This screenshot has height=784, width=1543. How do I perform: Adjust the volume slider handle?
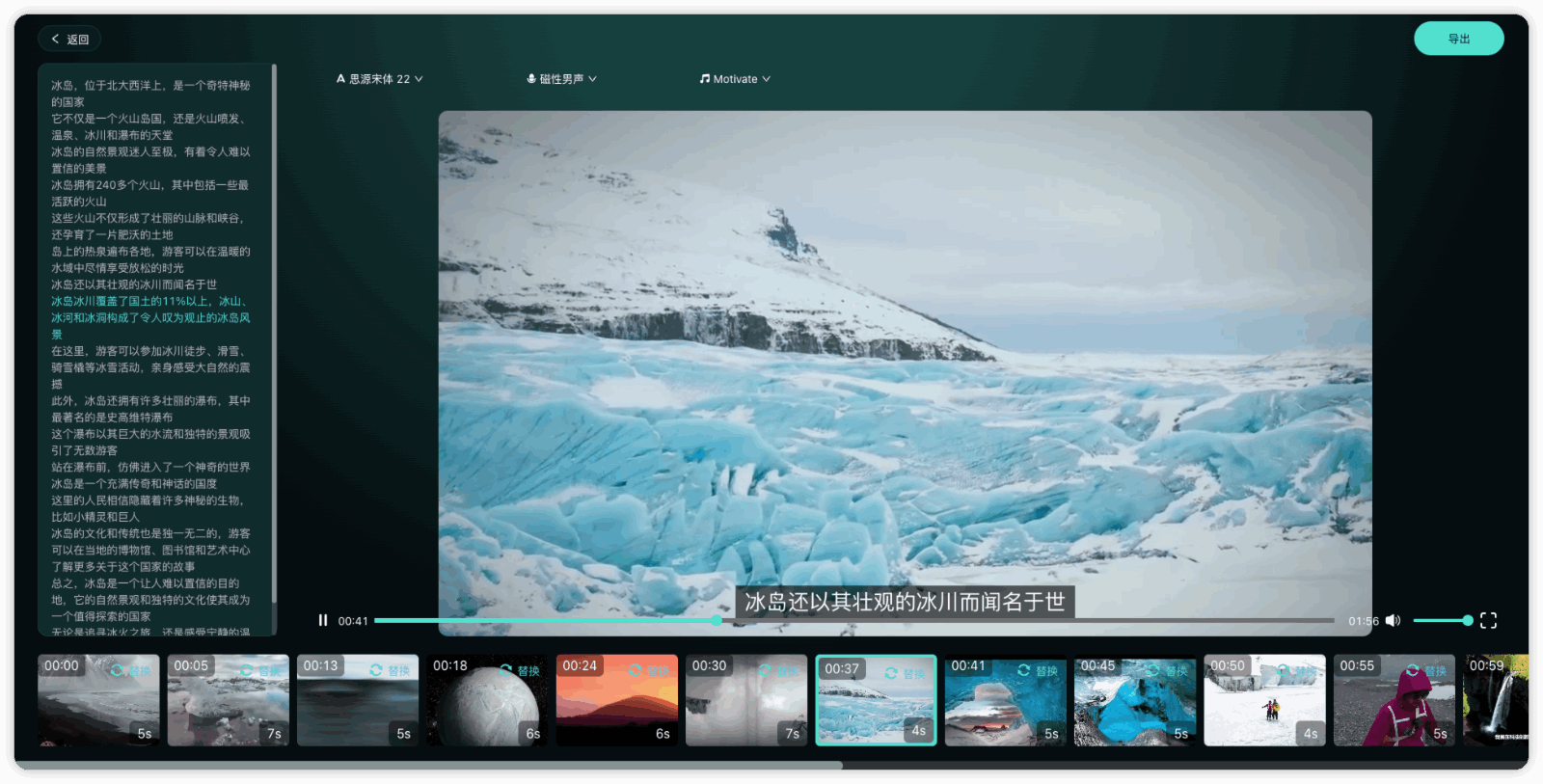click(1467, 621)
